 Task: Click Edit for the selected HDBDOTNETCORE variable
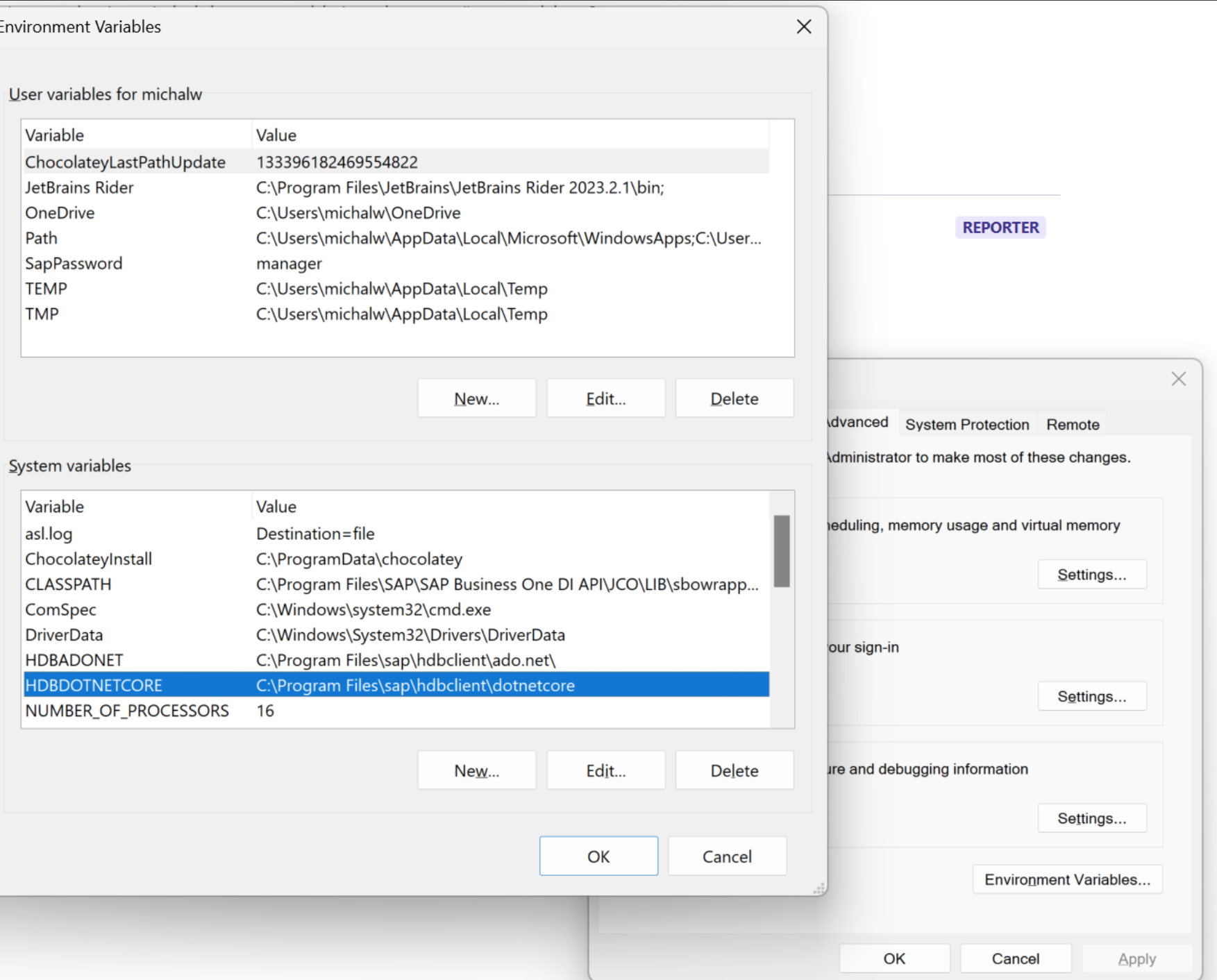pos(605,770)
